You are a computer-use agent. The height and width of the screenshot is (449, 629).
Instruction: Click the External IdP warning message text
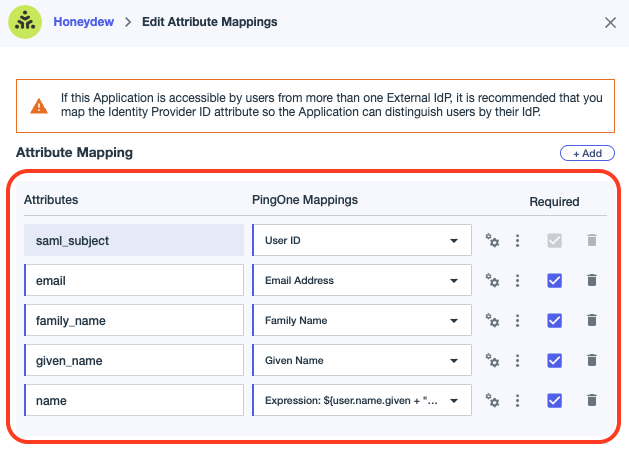tap(331, 105)
